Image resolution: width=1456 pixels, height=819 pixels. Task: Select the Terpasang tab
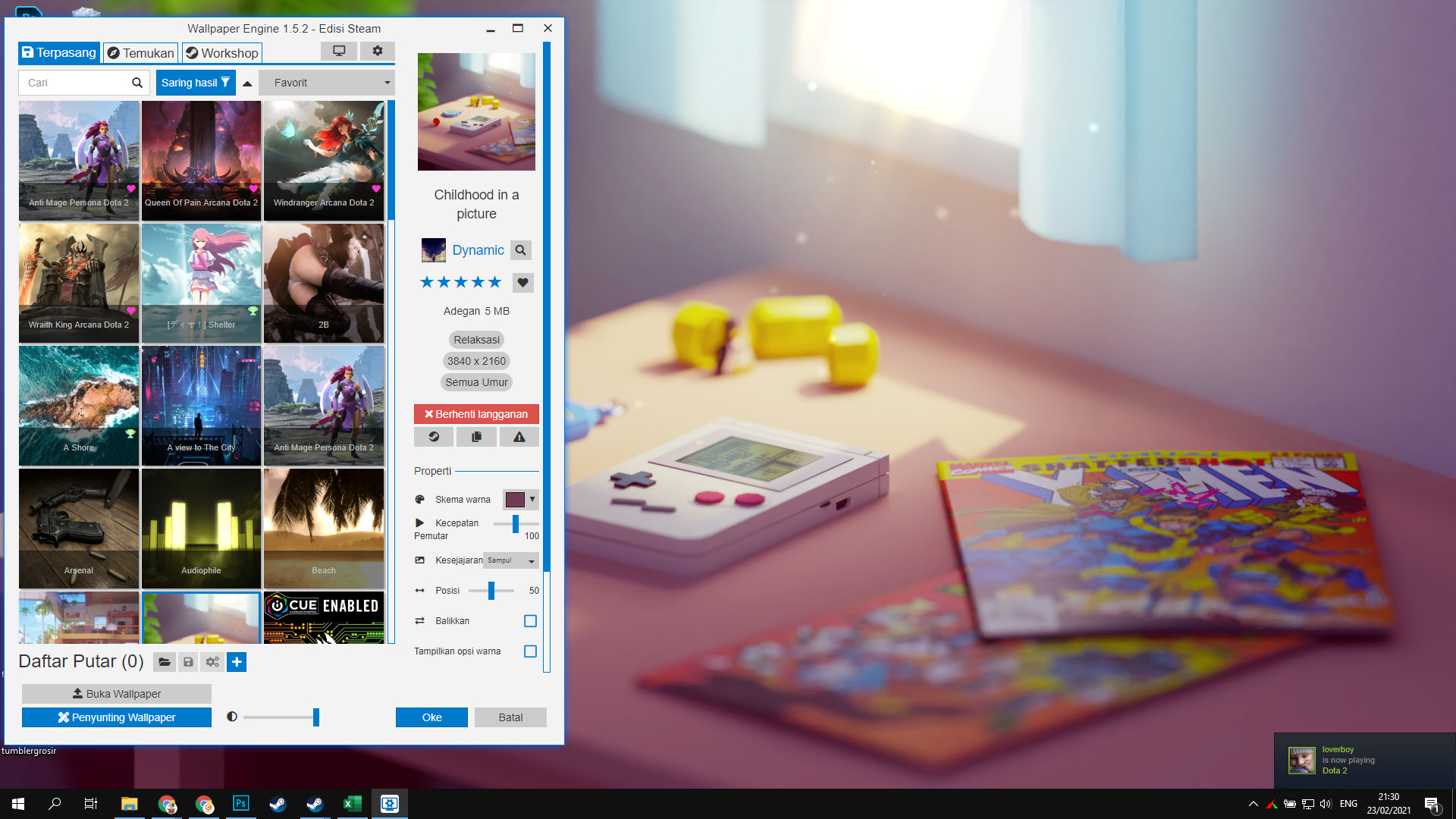58,52
